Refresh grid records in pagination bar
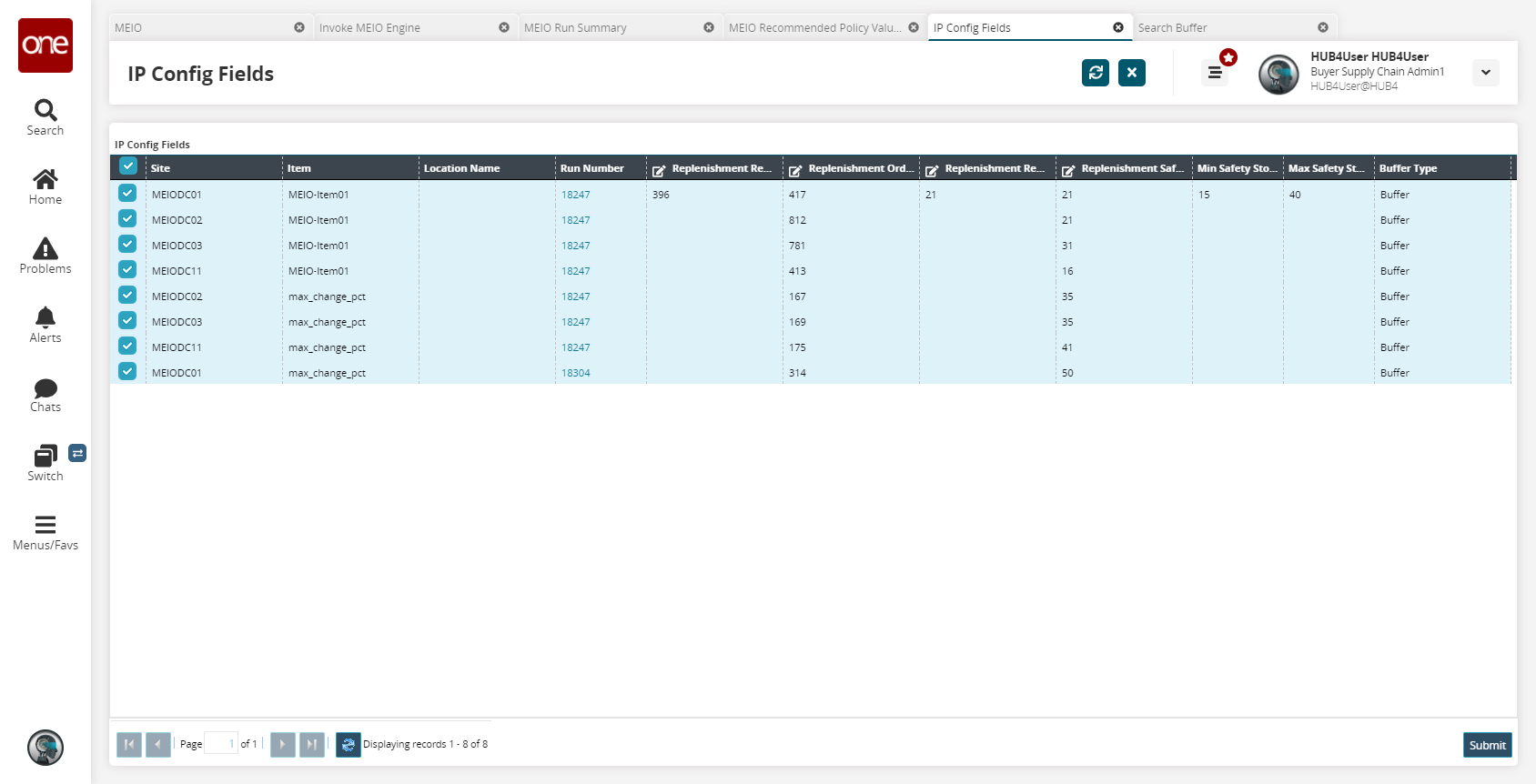This screenshot has height=784, width=1536. point(349,745)
